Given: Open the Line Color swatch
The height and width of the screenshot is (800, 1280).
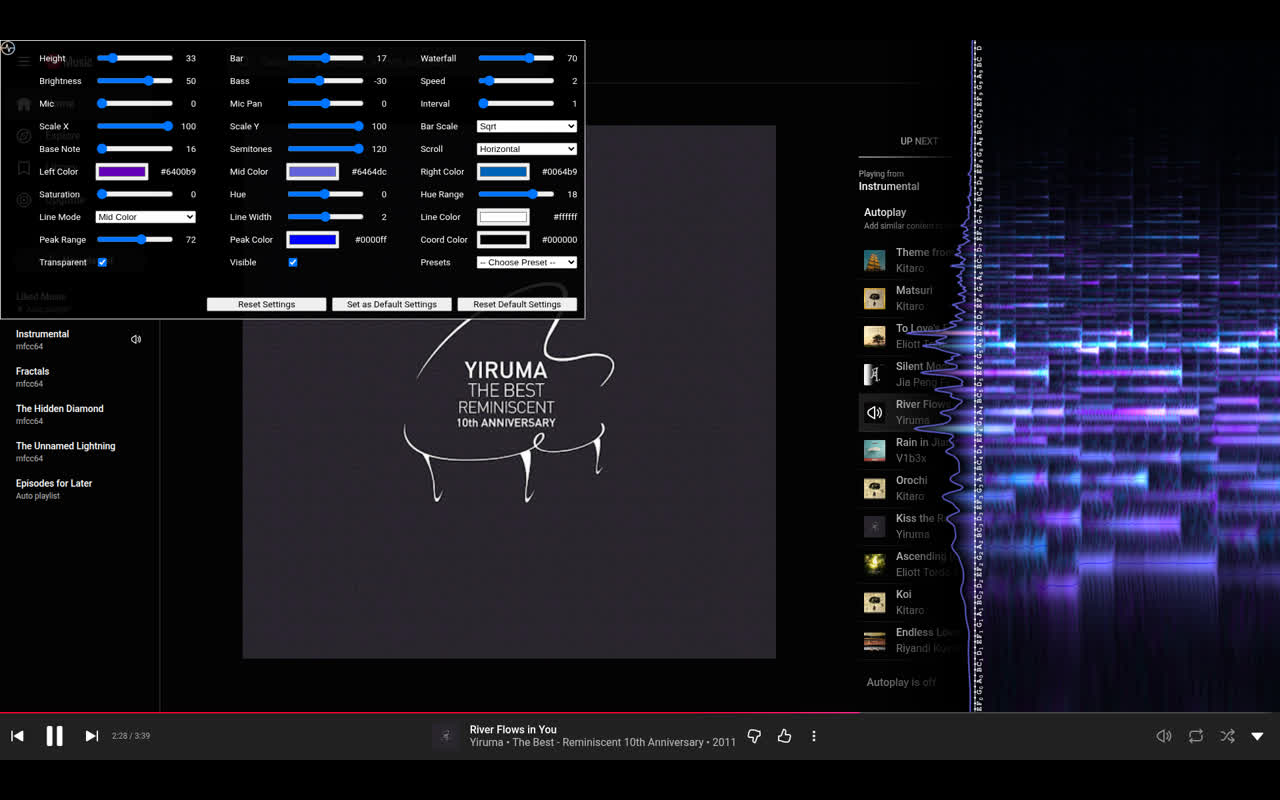Looking at the screenshot, I should coord(503,217).
